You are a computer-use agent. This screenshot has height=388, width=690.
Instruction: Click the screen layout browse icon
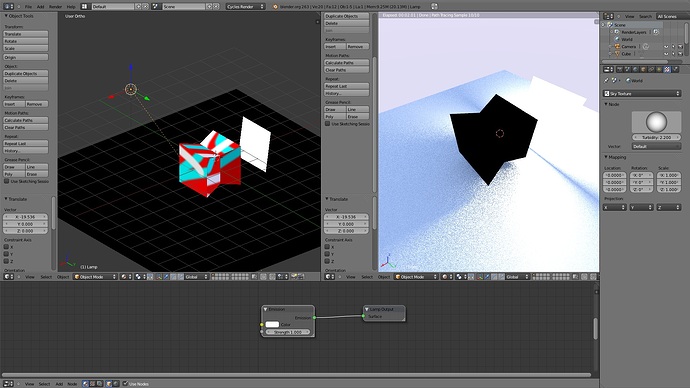point(85,7)
